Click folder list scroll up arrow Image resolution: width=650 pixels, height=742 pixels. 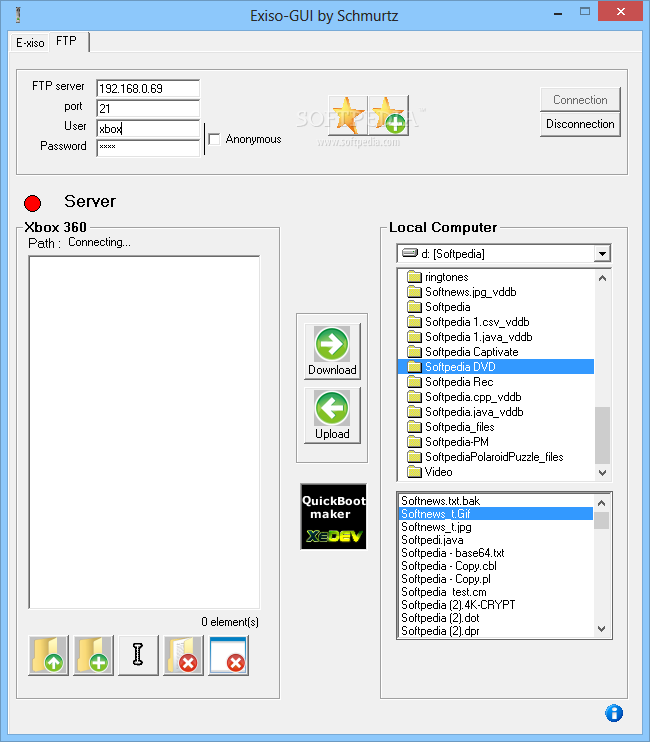(x=602, y=278)
